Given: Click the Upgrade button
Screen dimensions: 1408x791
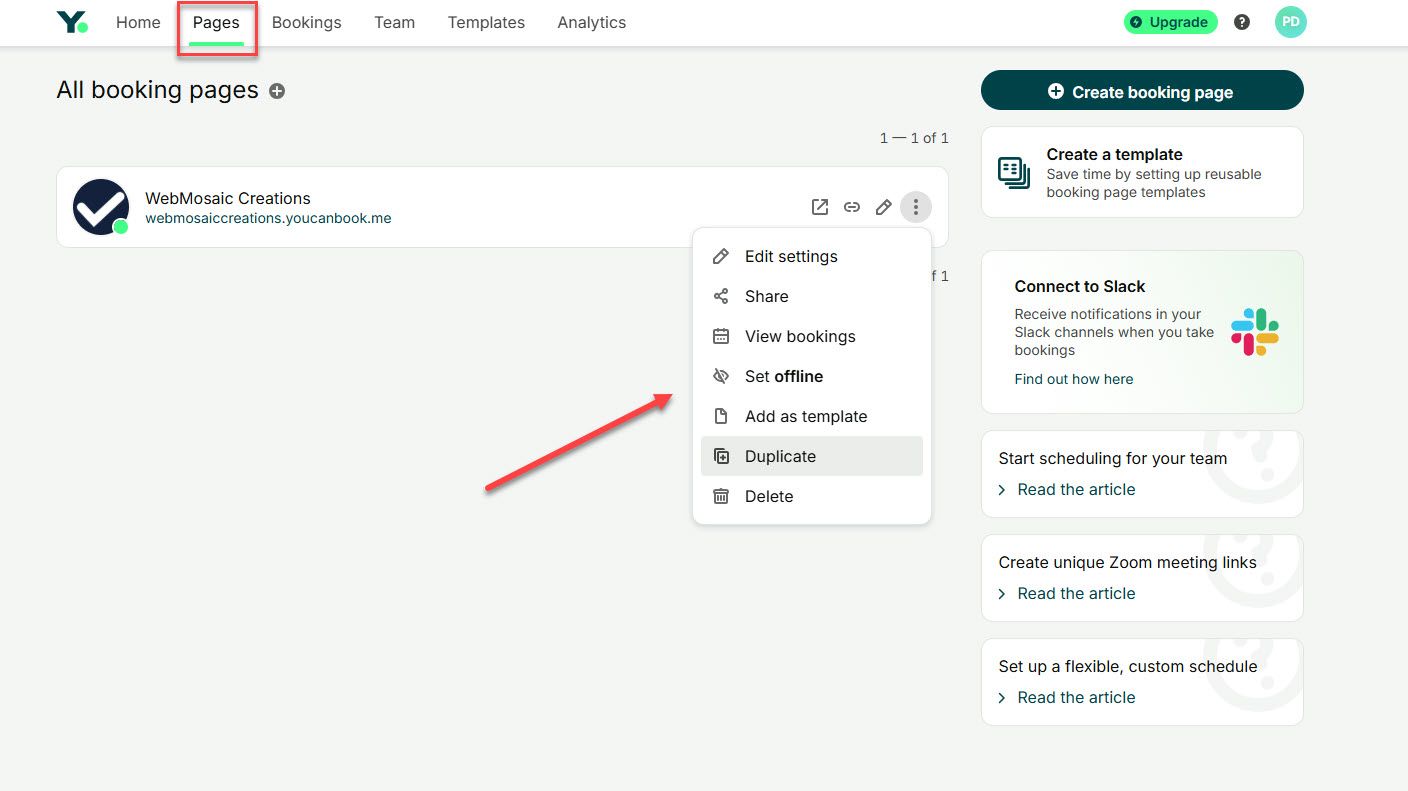Looking at the screenshot, I should (x=1170, y=21).
